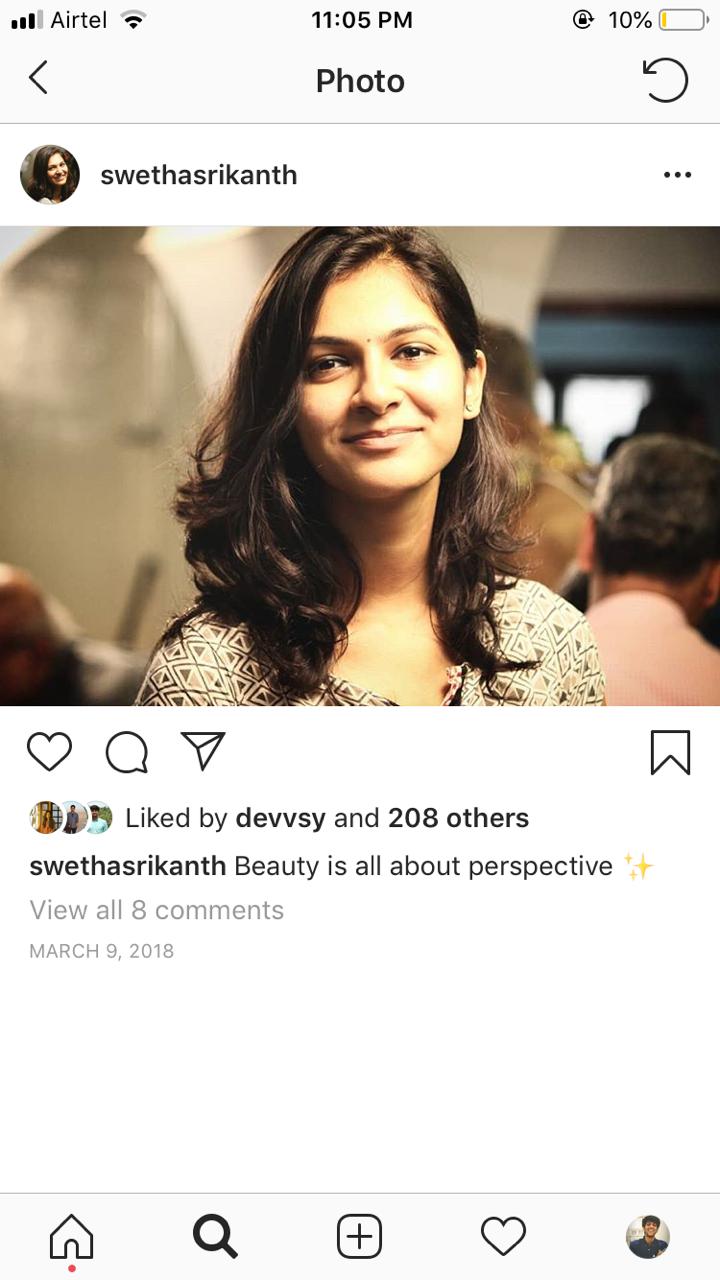Open comments via speech bubble icon
Viewport: 720px width, 1280px height.
click(127, 752)
